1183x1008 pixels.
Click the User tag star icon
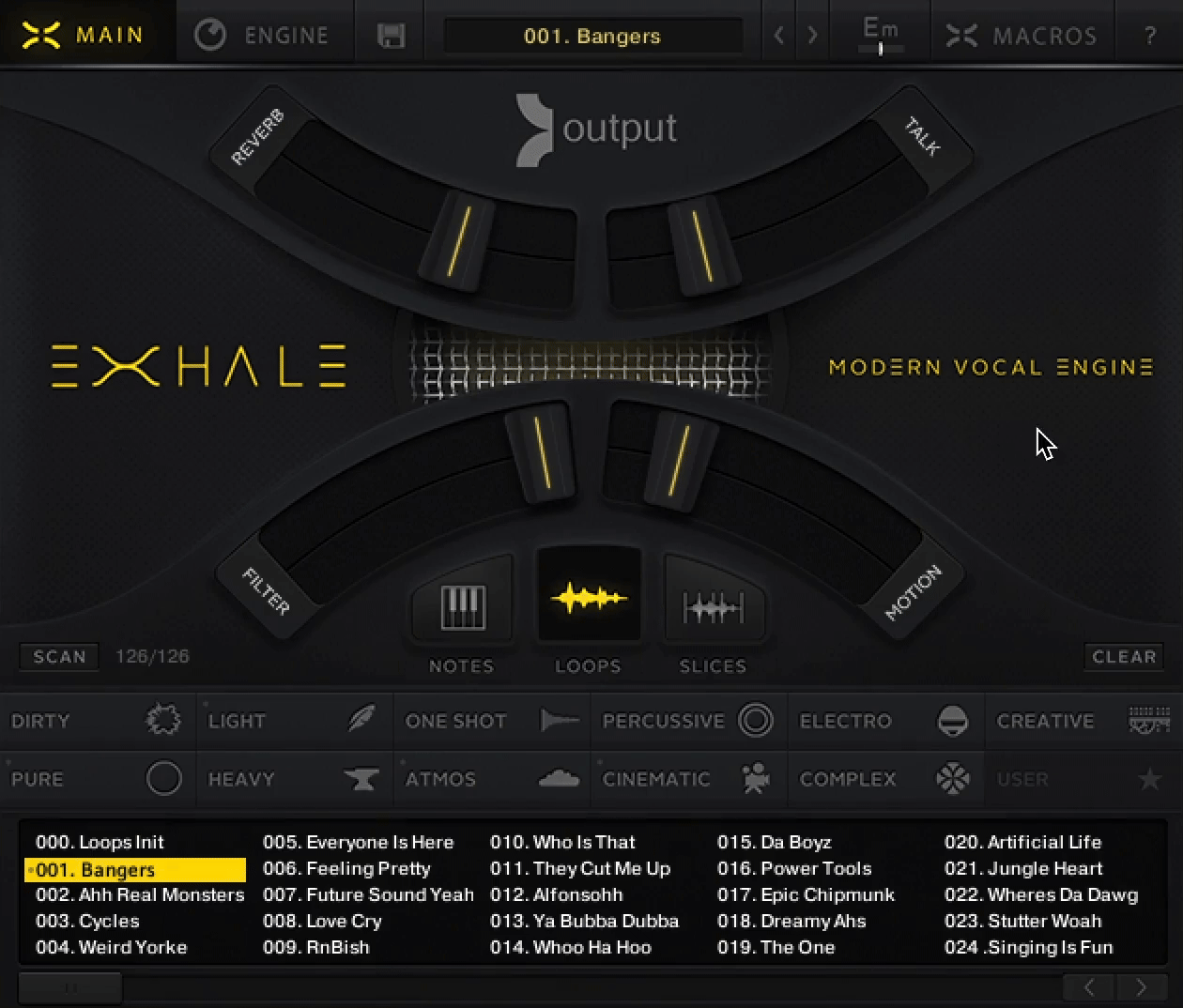[x=1149, y=778]
